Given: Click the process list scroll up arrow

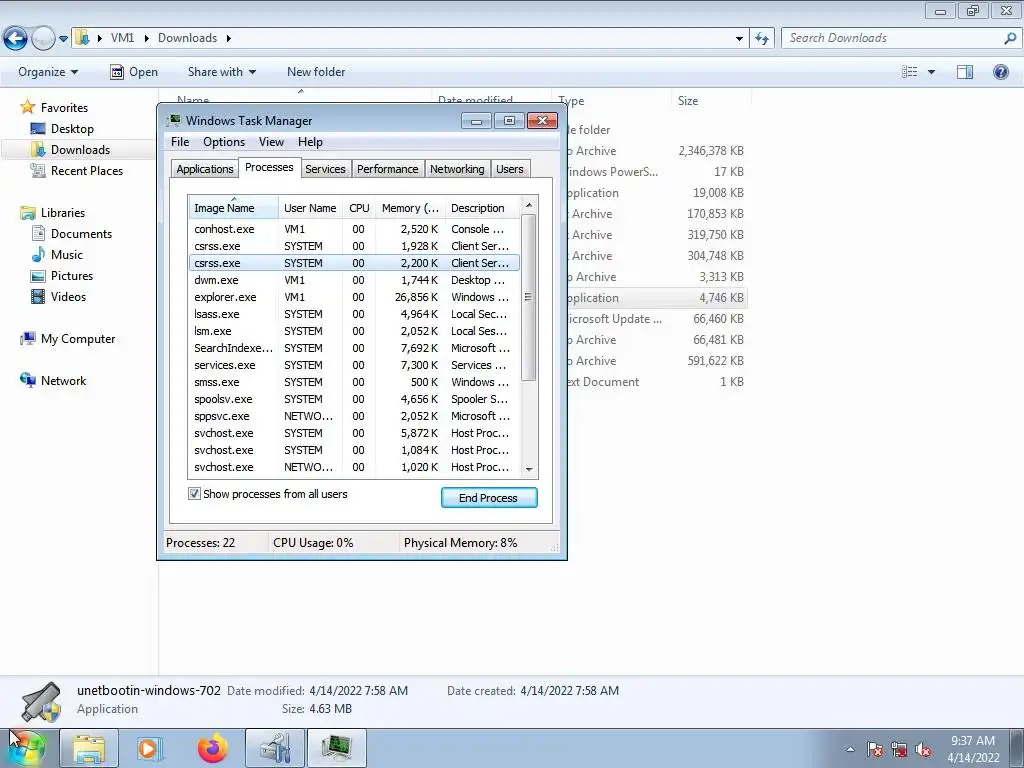Looking at the screenshot, I should point(529,205).
